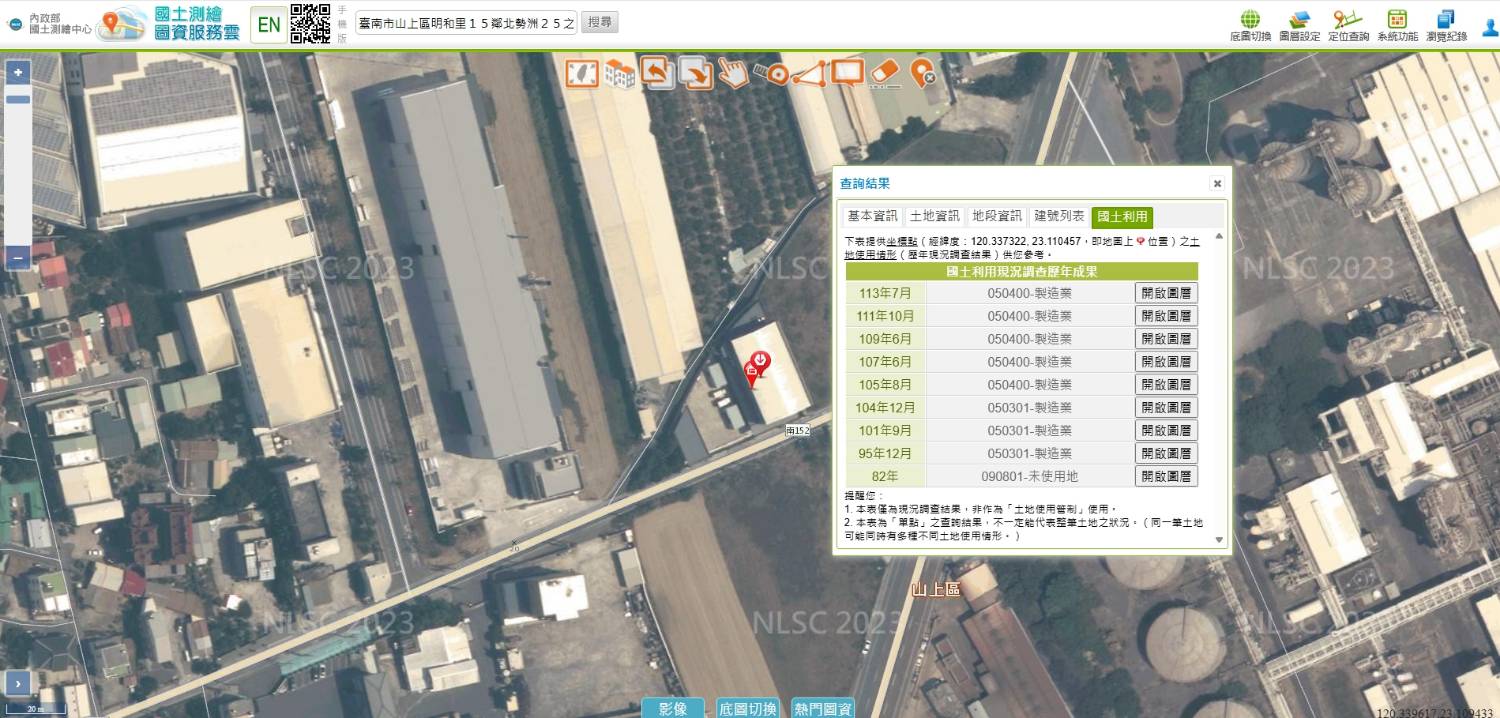Viewport: 1500px width, 718px height.
Task: Click 開啟圖層 for 113年7月 row
Action: pyautogui.click(x=1166, y=293)
